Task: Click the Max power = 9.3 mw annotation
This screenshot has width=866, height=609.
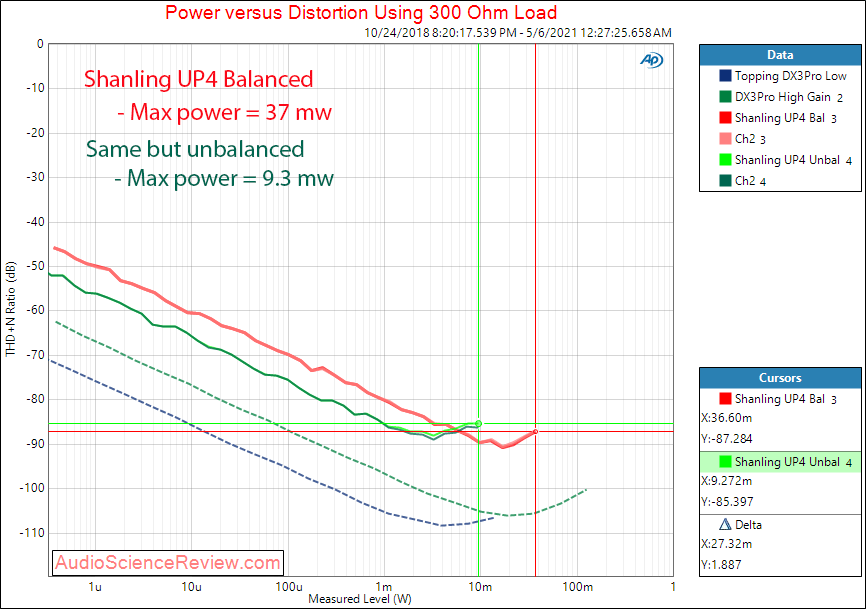Action: [224, 178]
